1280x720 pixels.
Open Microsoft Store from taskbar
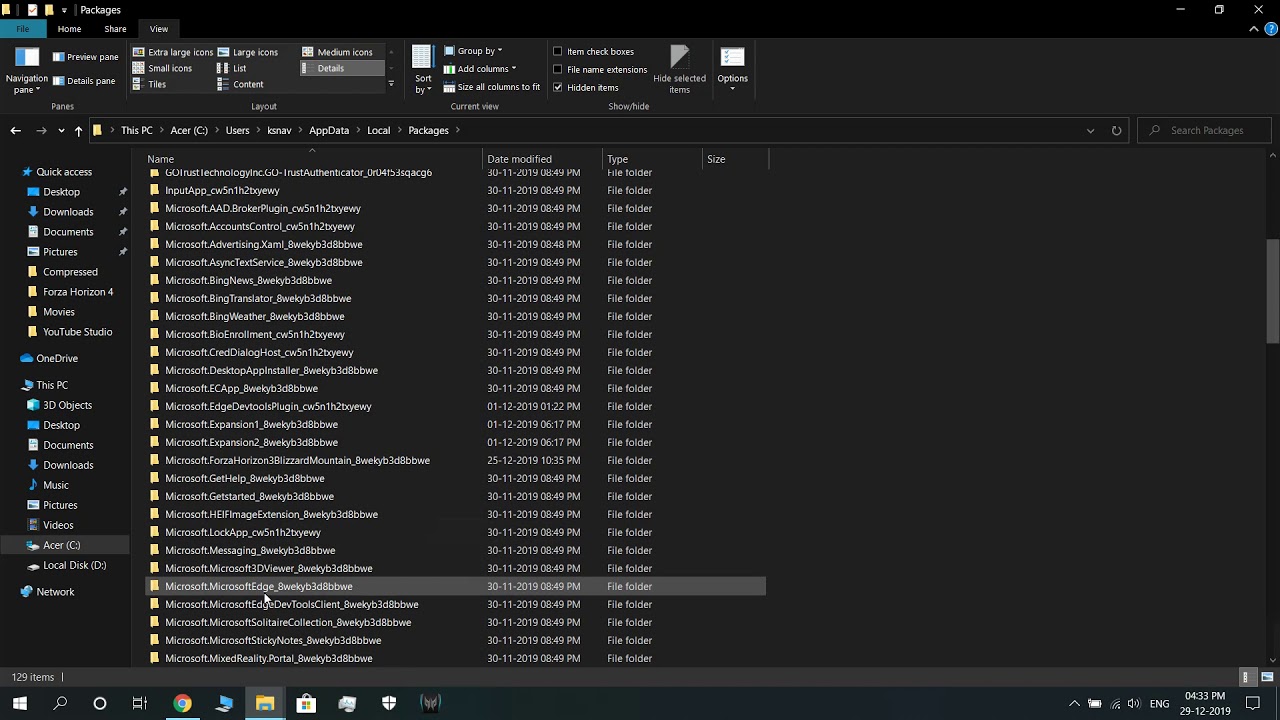[x=306, y=703]
